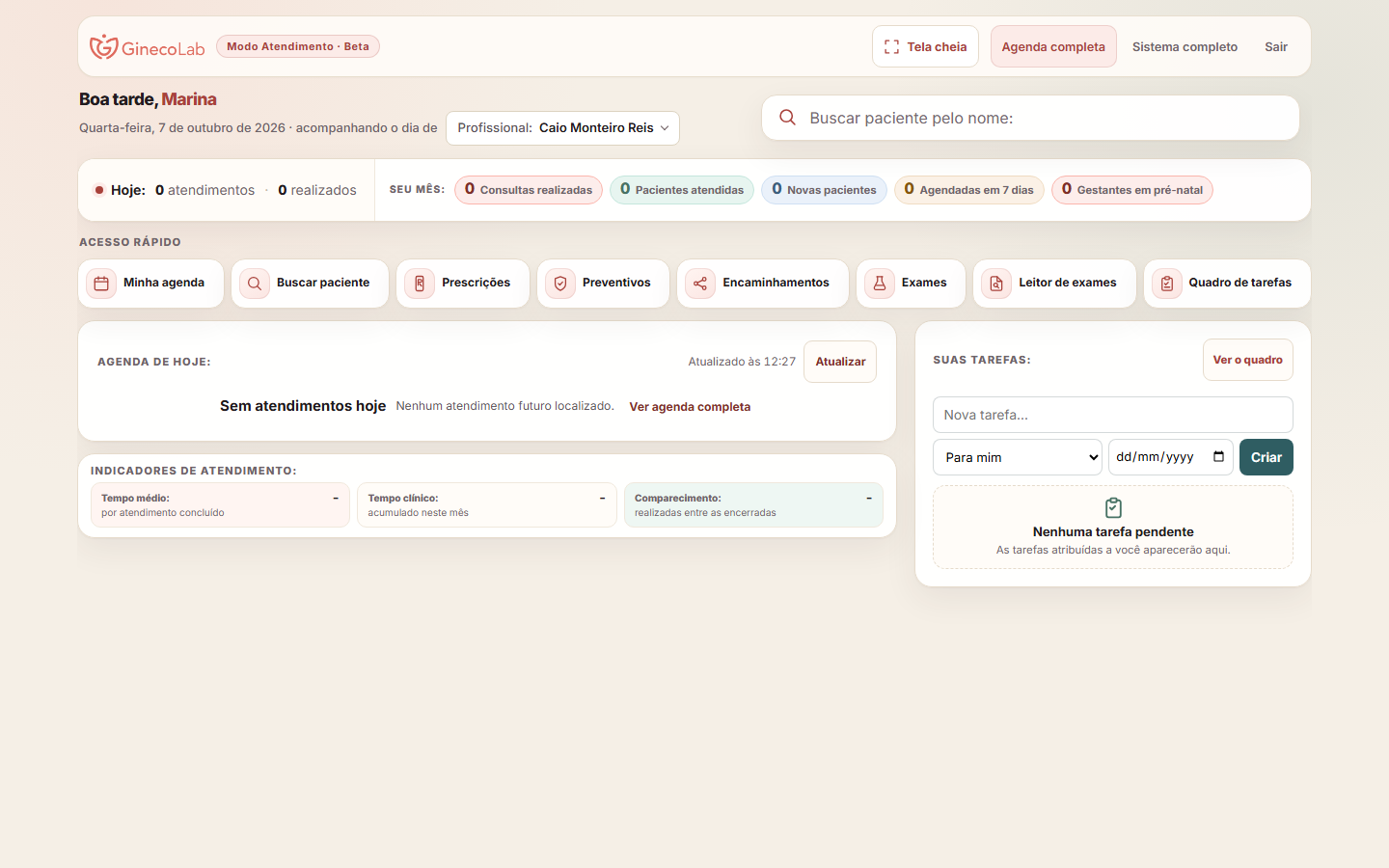
Task: Click the Novas pacientes stat pill
Action: pos(824,190)
